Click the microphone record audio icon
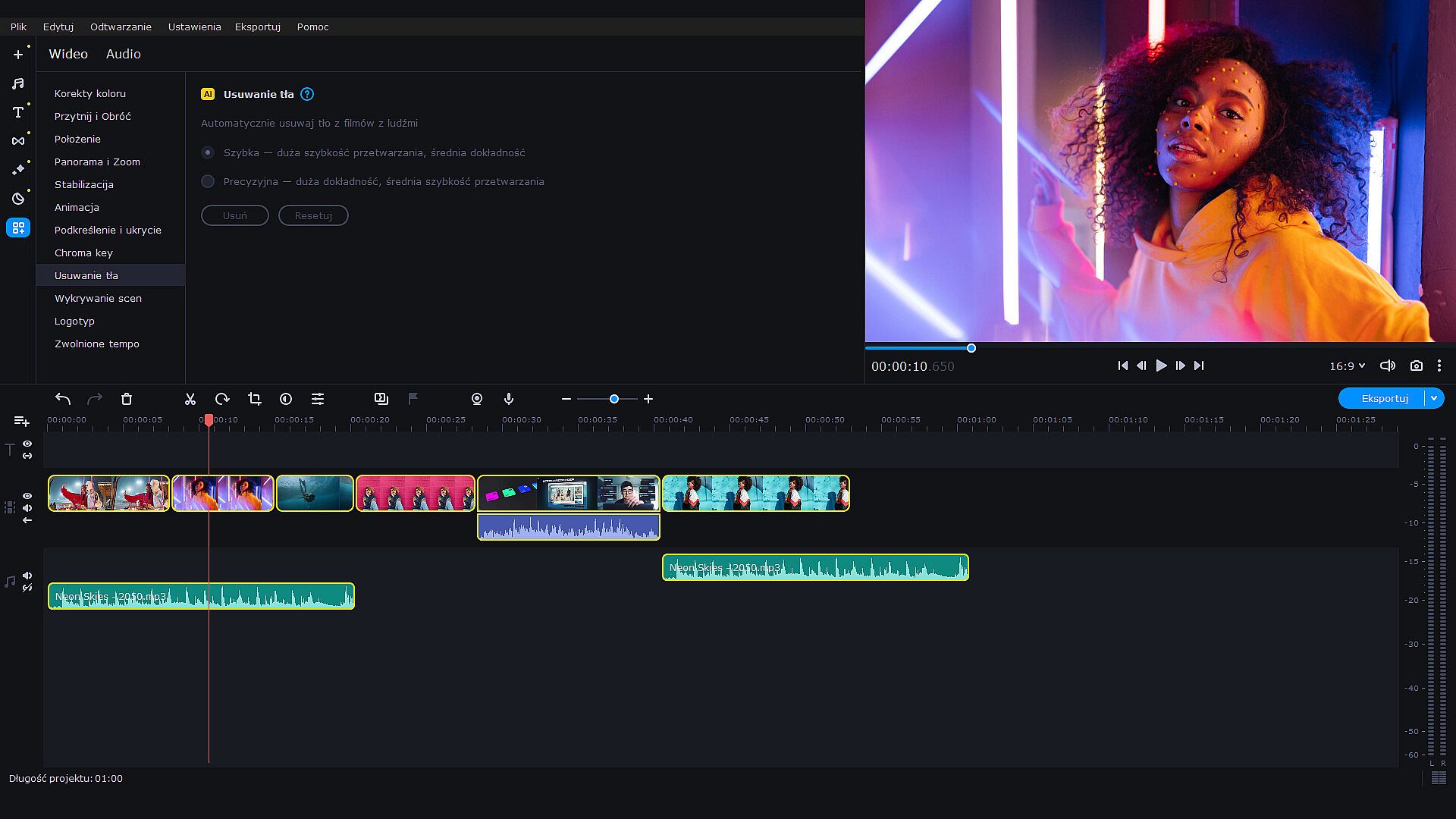The image size is (1456, 819). point(509,399)
